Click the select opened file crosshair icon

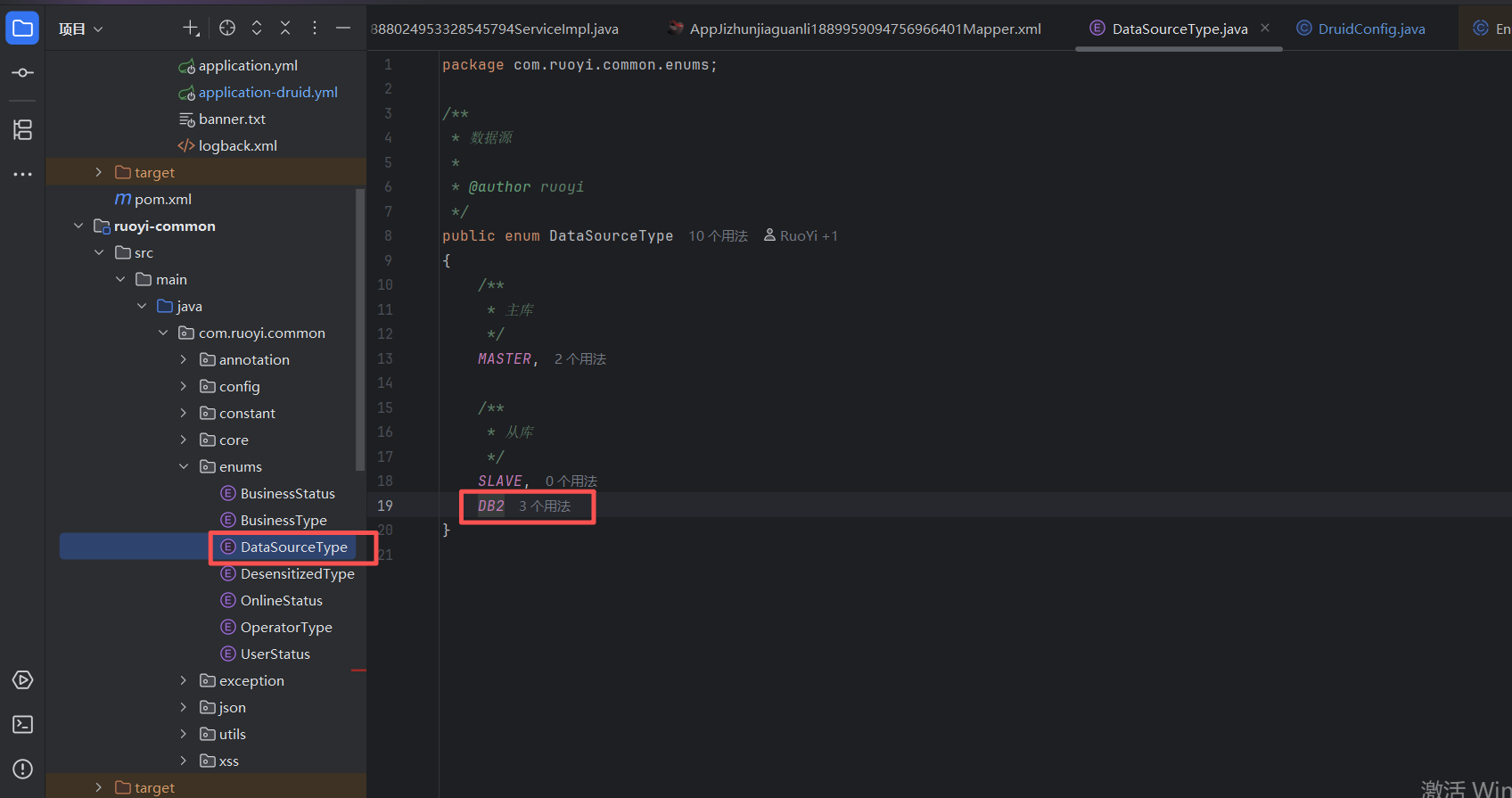tap(227, 29)
